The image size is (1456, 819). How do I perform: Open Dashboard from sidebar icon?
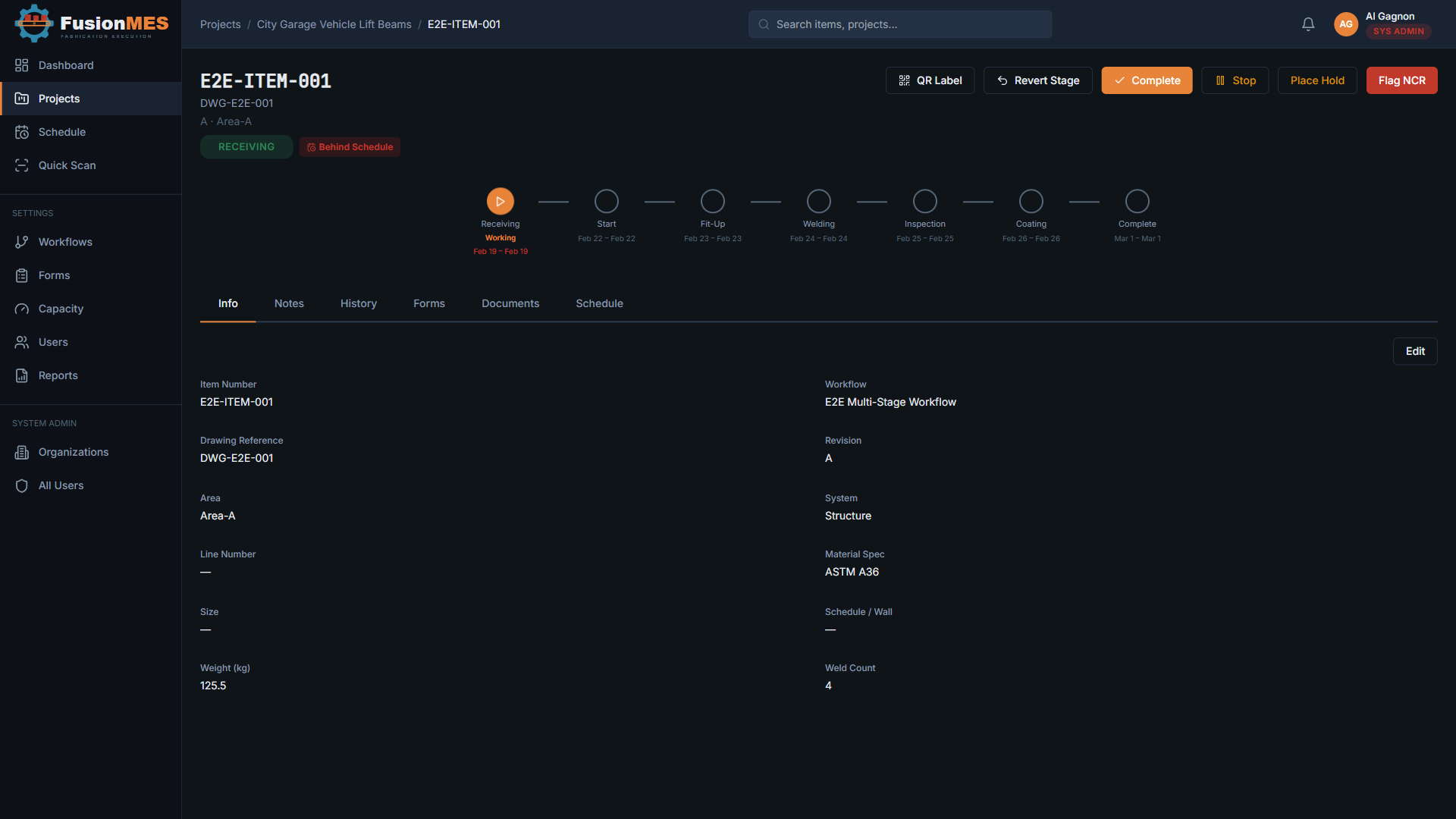tap(22, 65)
